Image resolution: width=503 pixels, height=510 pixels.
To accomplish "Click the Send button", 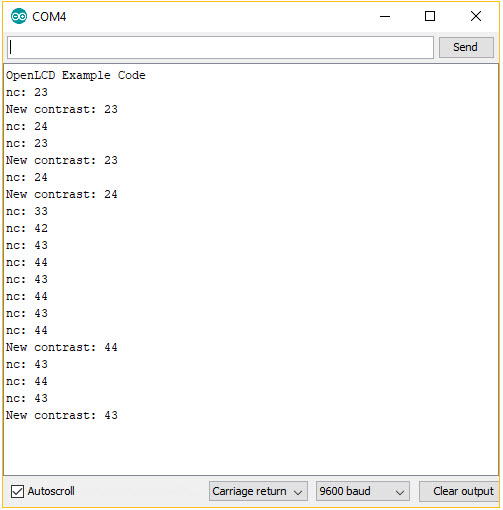I will point(466,47).
